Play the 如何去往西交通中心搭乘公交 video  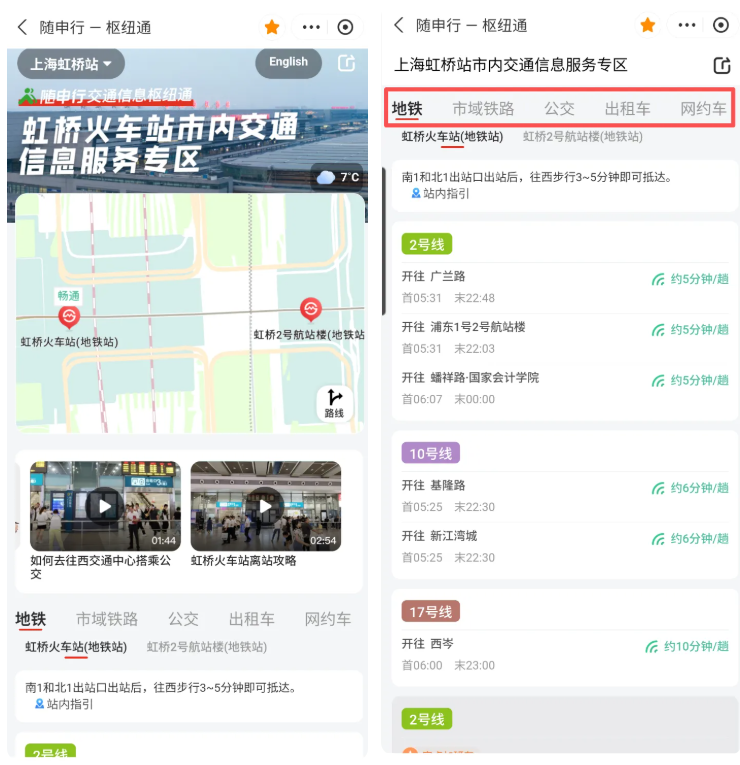coord(105,506)
